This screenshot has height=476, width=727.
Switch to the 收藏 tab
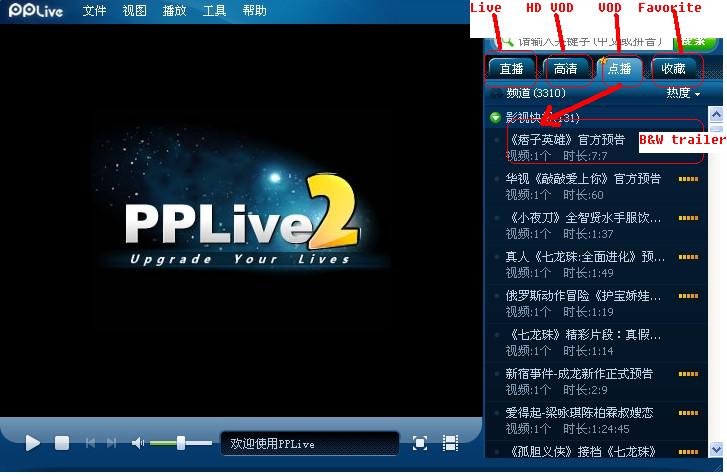pos(674,69)
